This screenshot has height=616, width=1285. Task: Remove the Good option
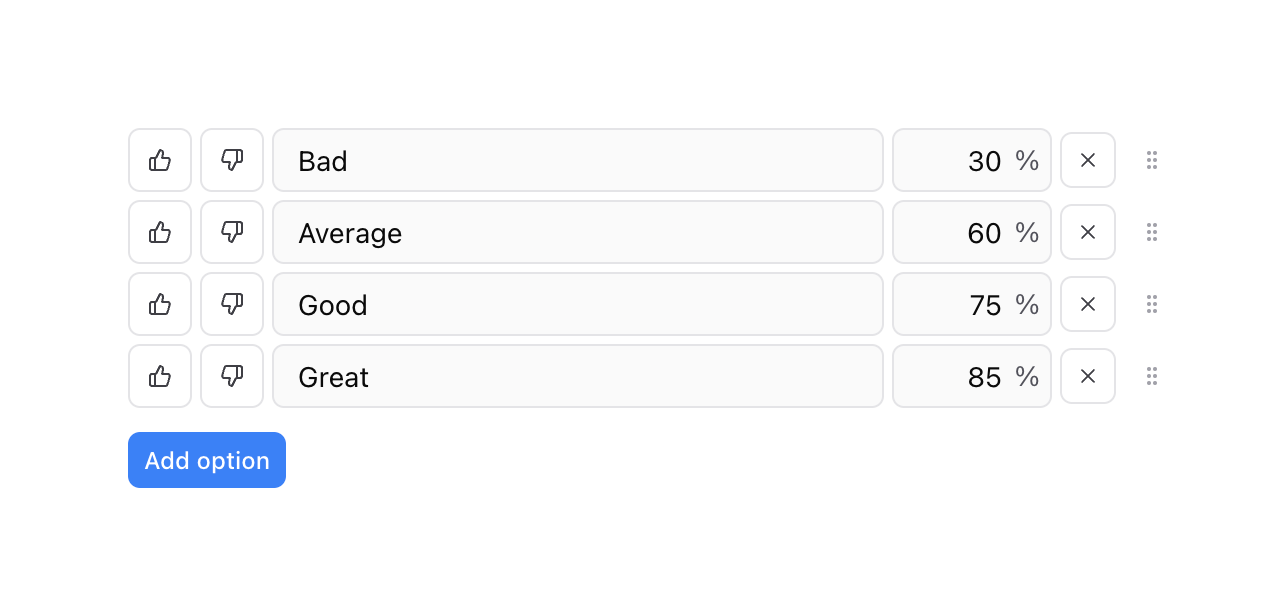[1088, 304]
